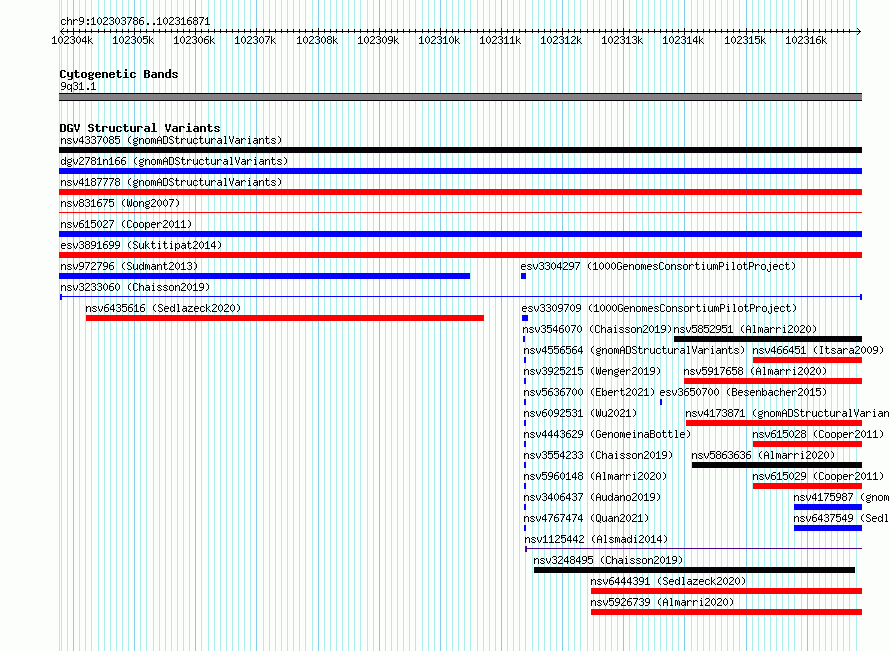Open variant dgv2781n166 label

[174, 161]
